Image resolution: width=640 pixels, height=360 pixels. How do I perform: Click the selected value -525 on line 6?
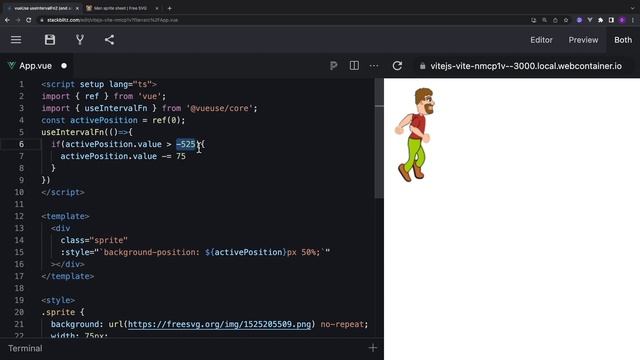click(186, 144)
